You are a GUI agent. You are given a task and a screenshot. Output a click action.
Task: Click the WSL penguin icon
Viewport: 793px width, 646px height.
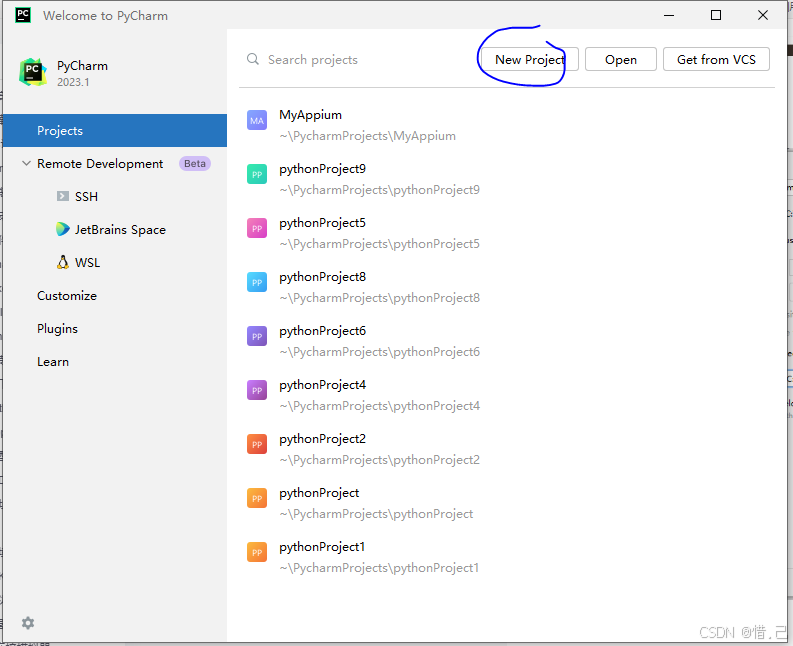coord(63,262)
